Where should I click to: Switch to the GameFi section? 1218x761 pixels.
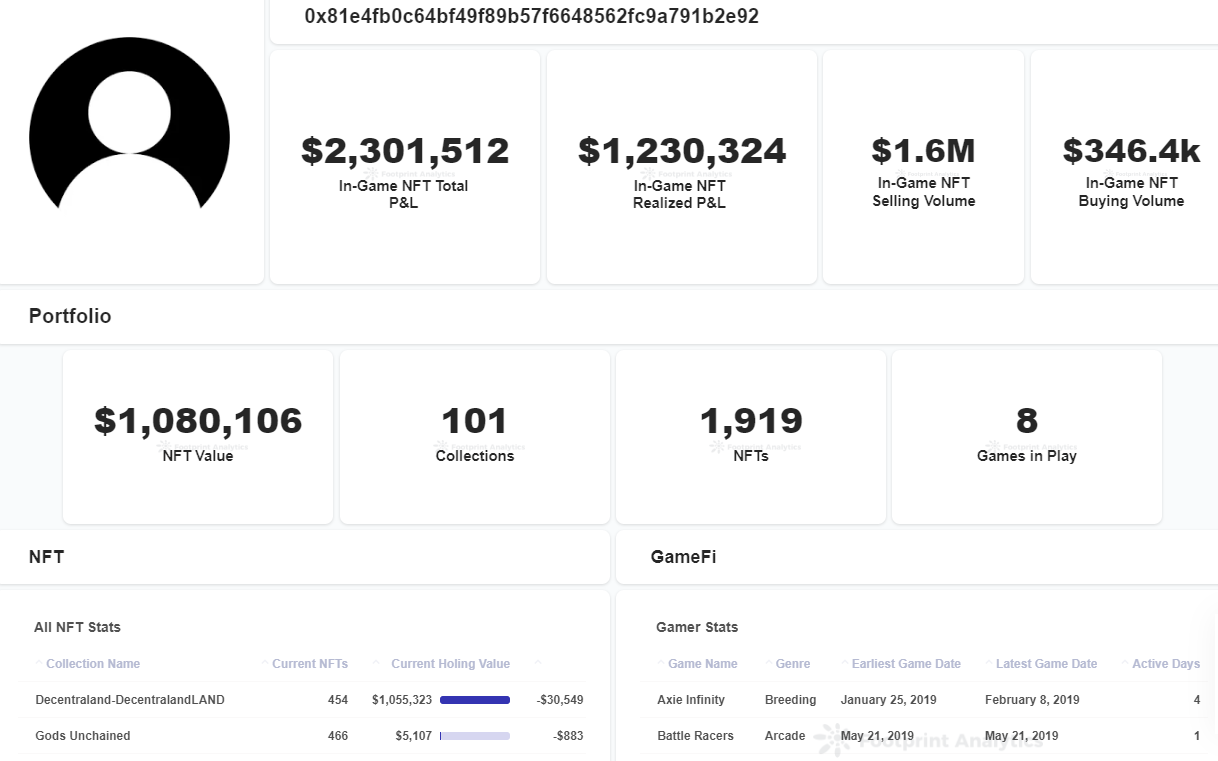tap(683, 557)
